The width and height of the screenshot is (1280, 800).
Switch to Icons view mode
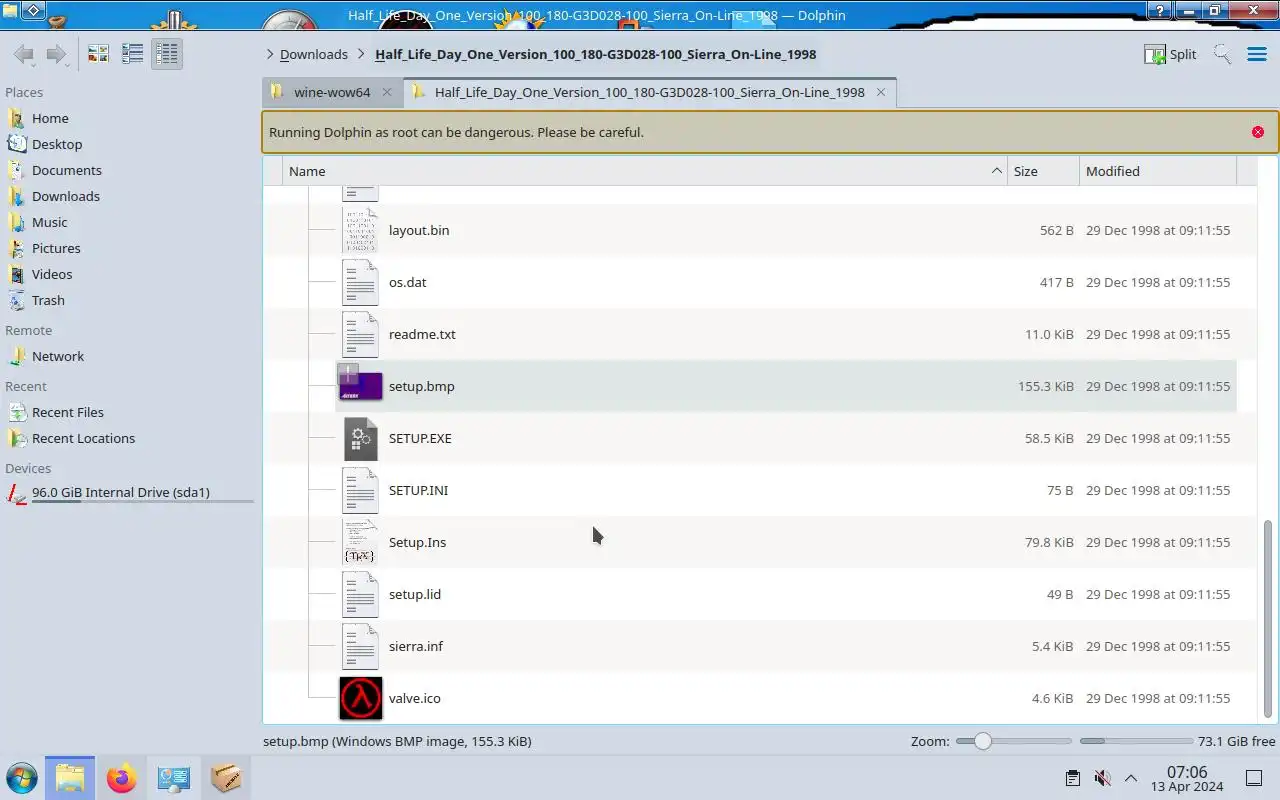click(98, 54)
